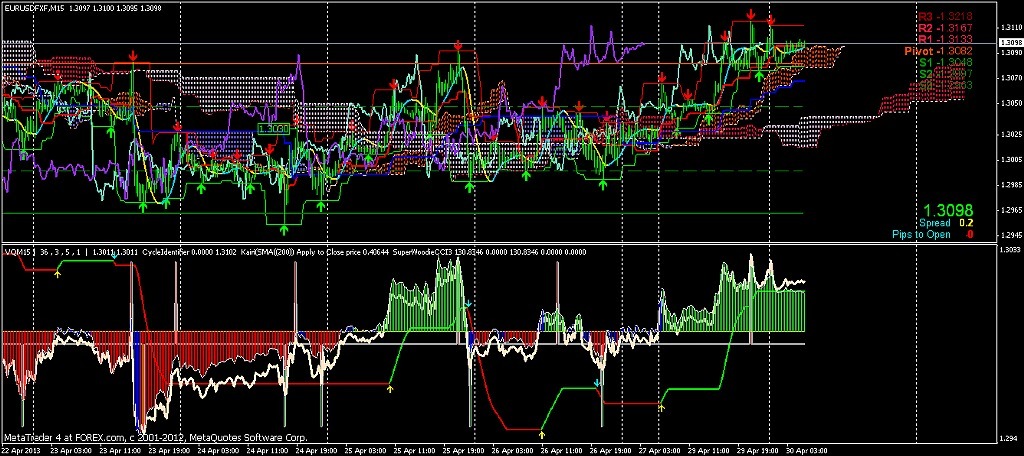Click the lowest yellow arrow in indicator window
1024x456 pixels.
(541, 434)
